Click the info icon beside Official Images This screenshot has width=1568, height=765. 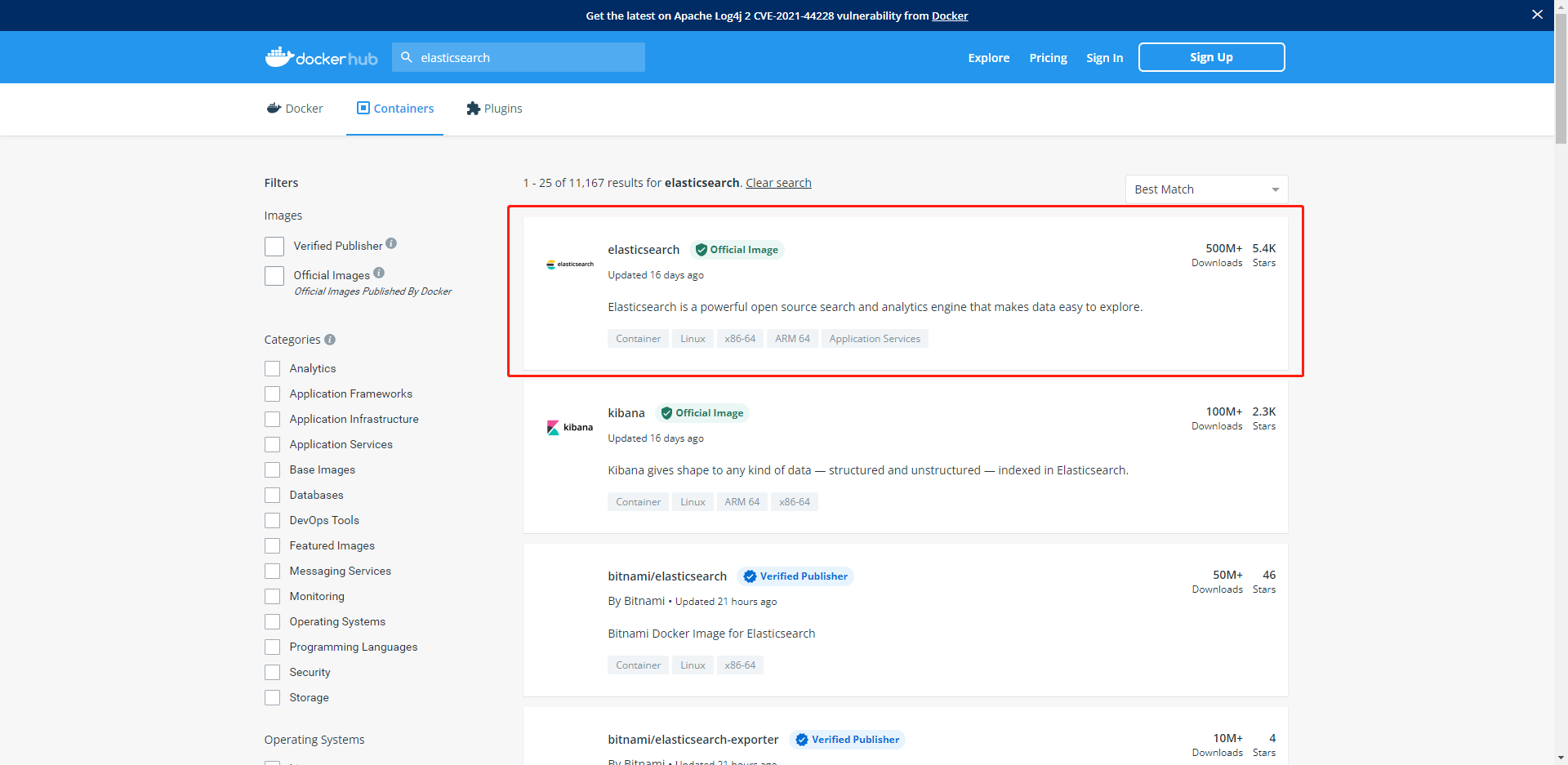[379, 272]
